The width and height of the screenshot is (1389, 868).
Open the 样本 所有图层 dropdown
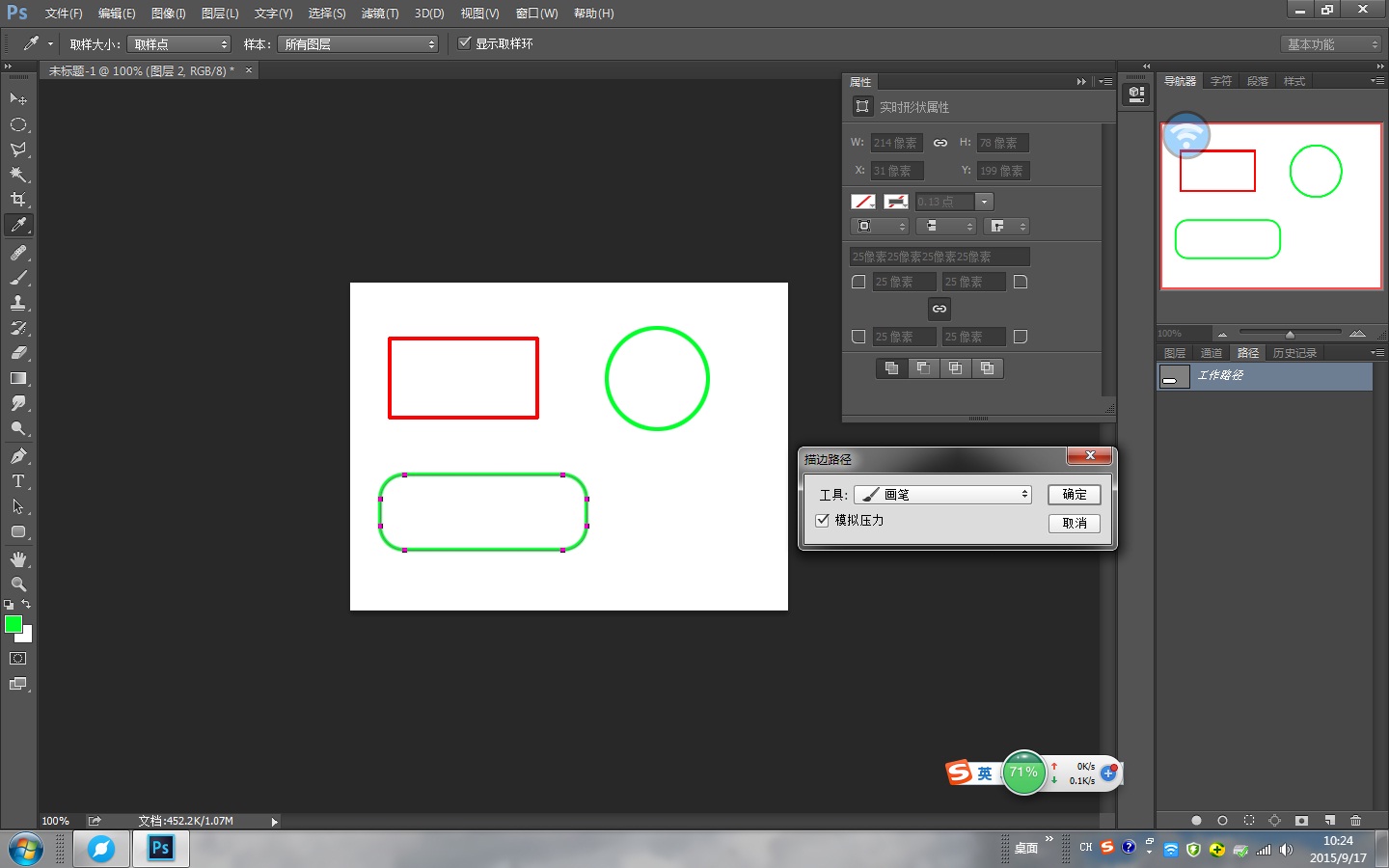point(358,44)
